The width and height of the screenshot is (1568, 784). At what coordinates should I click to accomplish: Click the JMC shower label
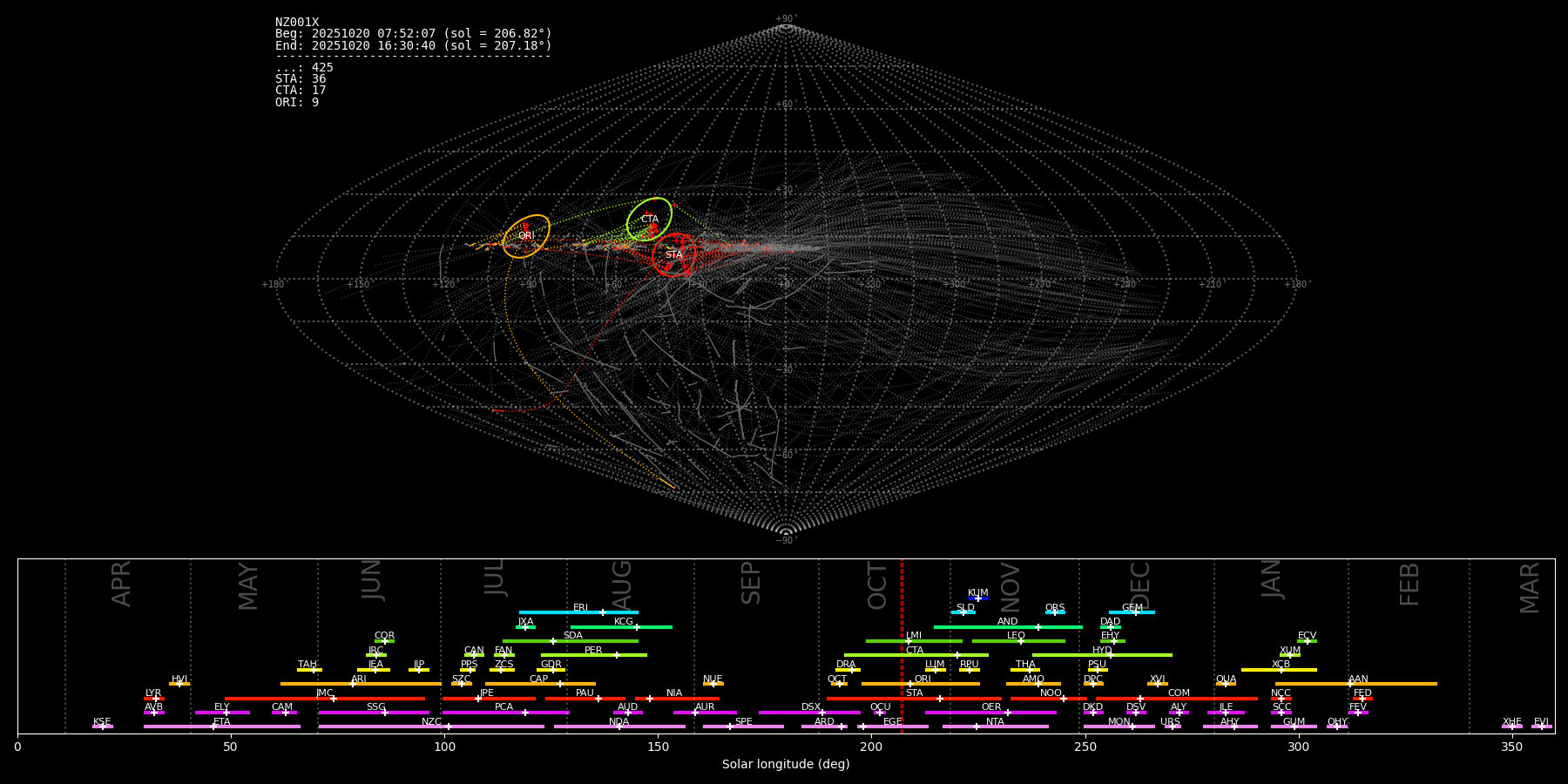click(325, 693)
